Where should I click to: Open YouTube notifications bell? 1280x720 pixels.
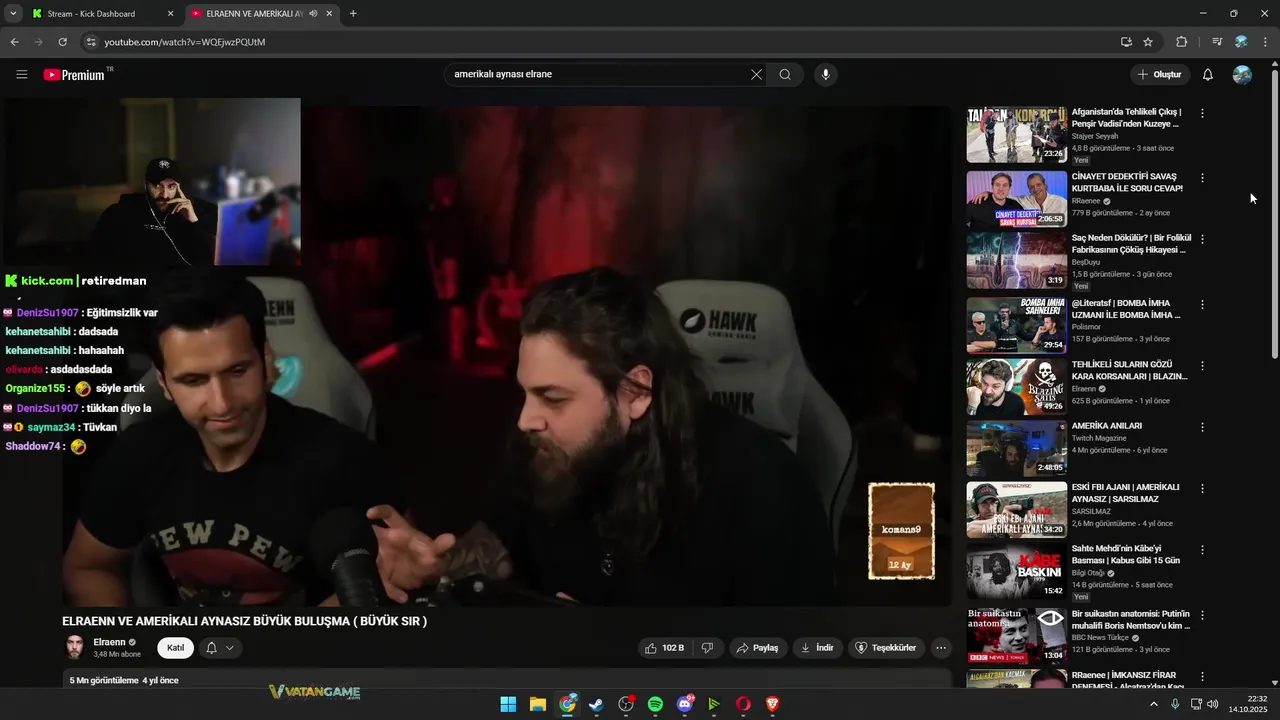1207,74
